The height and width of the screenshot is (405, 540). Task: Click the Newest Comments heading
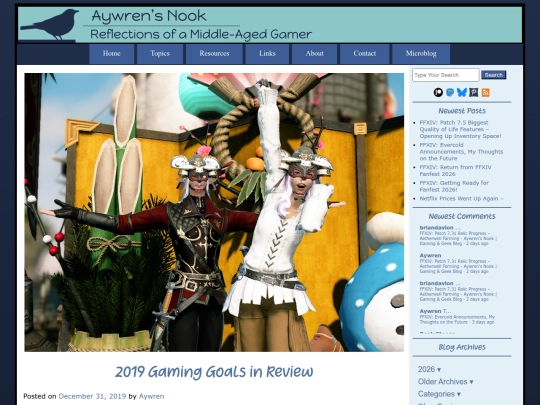click(462, 216)
